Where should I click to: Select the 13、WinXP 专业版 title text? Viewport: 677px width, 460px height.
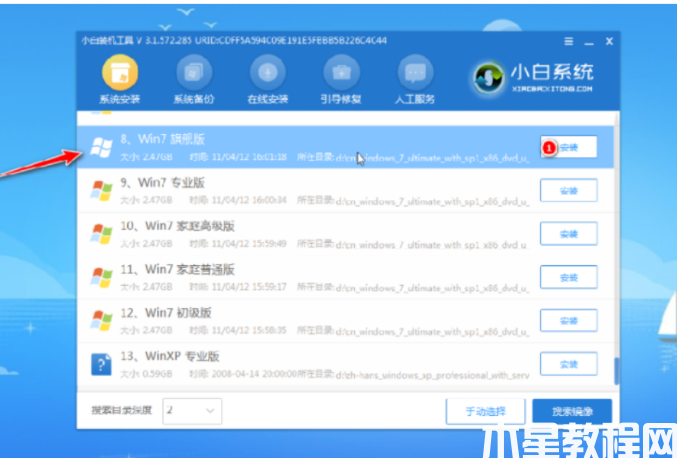(170, 356)
